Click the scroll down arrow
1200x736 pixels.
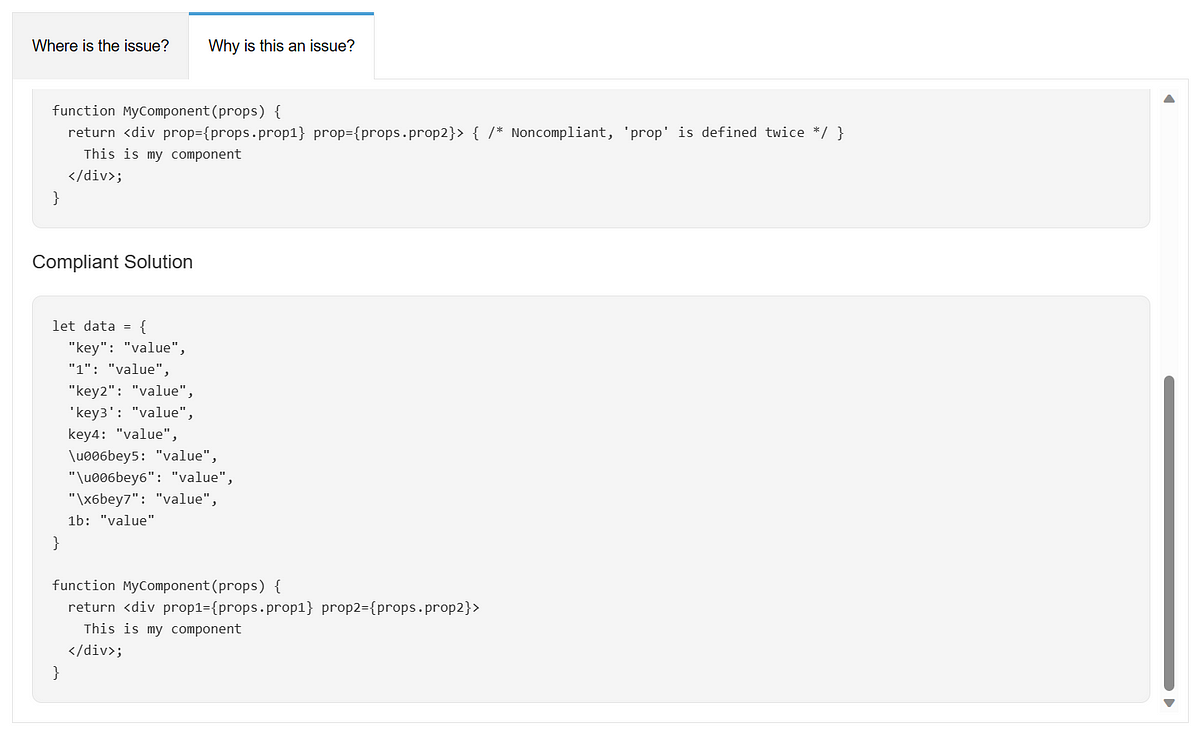click(1168, 703)
